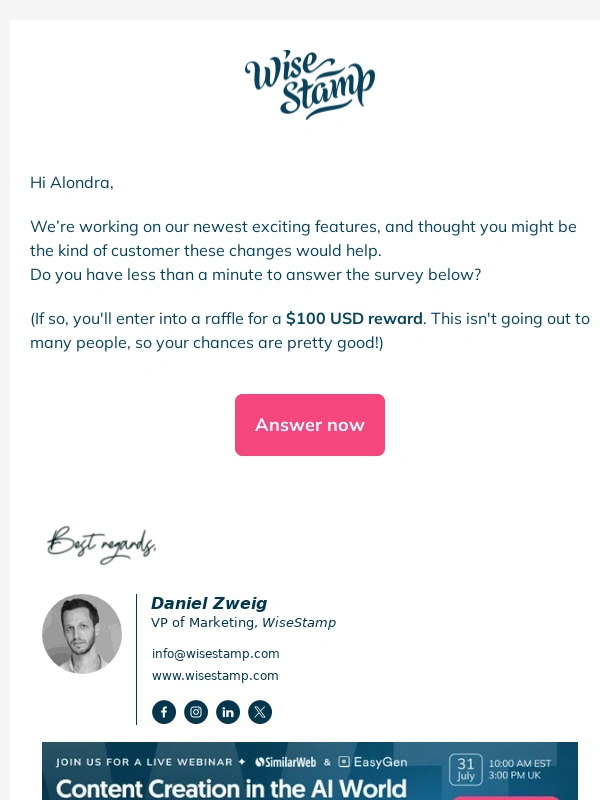Click the Daniel Zweig name in signature
600x800 pixels.
pos(209,603)
